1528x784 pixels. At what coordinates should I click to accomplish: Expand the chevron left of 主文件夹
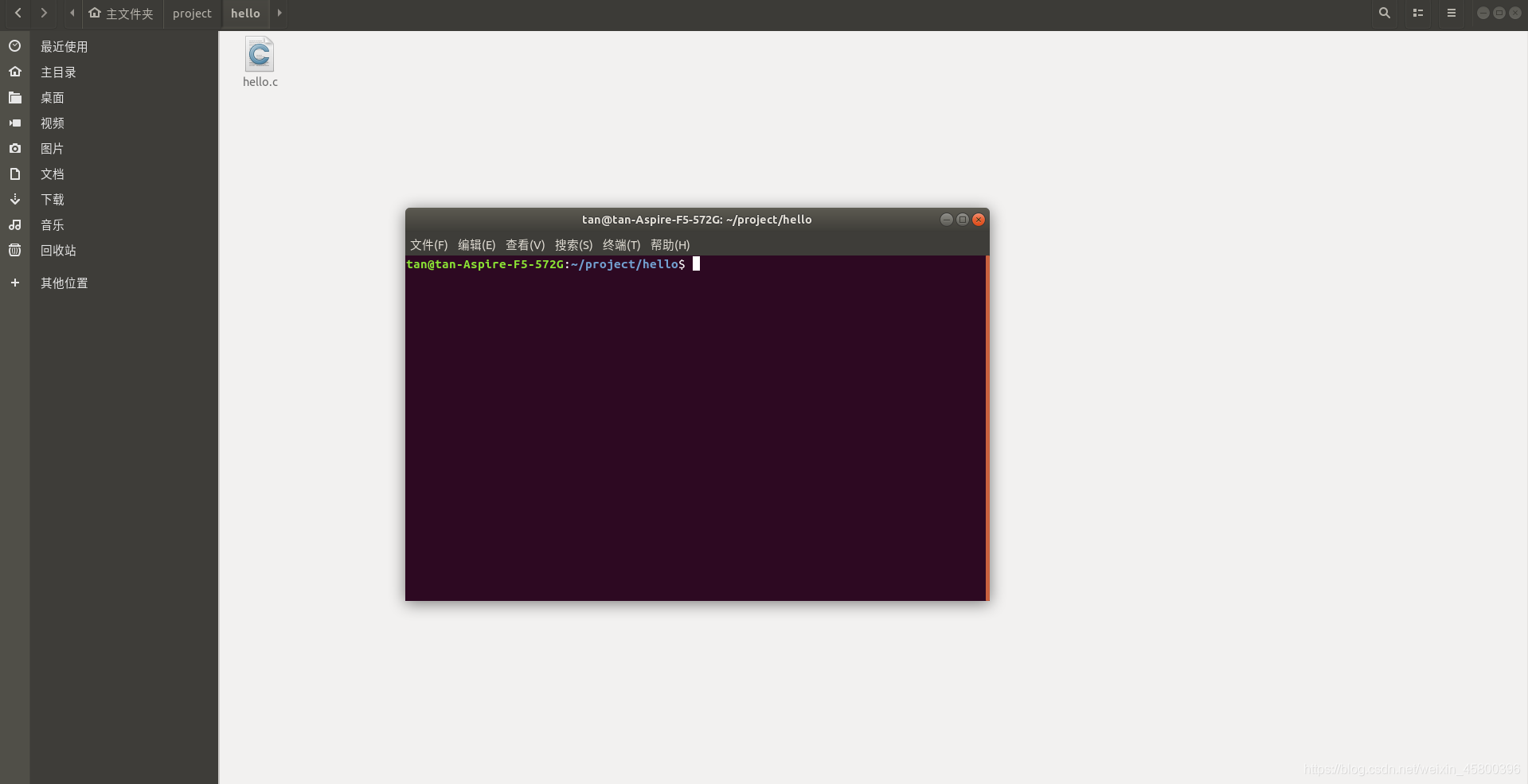pos(72,13)
